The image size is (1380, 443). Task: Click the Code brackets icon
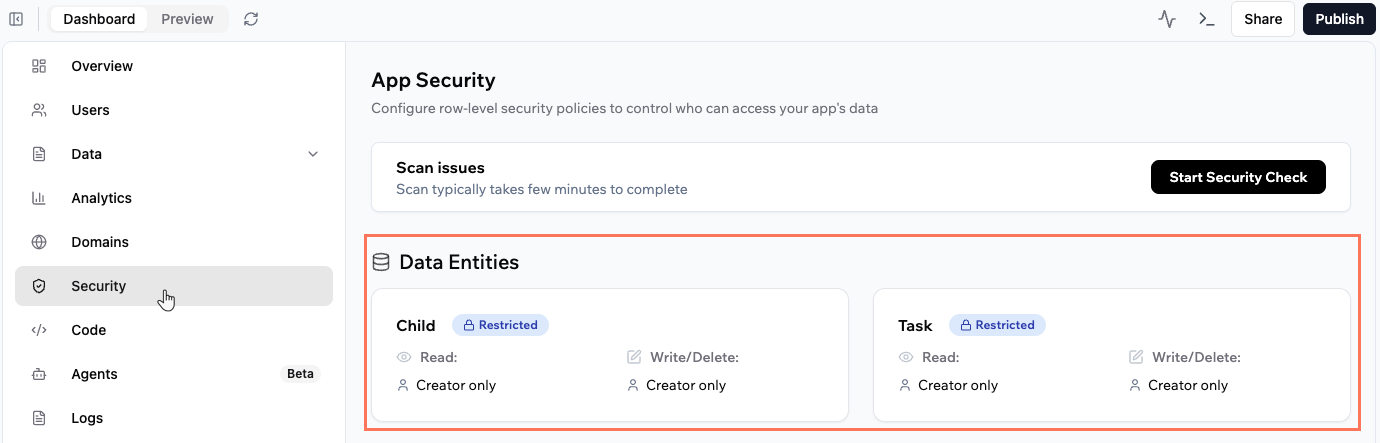coord(39,330)
